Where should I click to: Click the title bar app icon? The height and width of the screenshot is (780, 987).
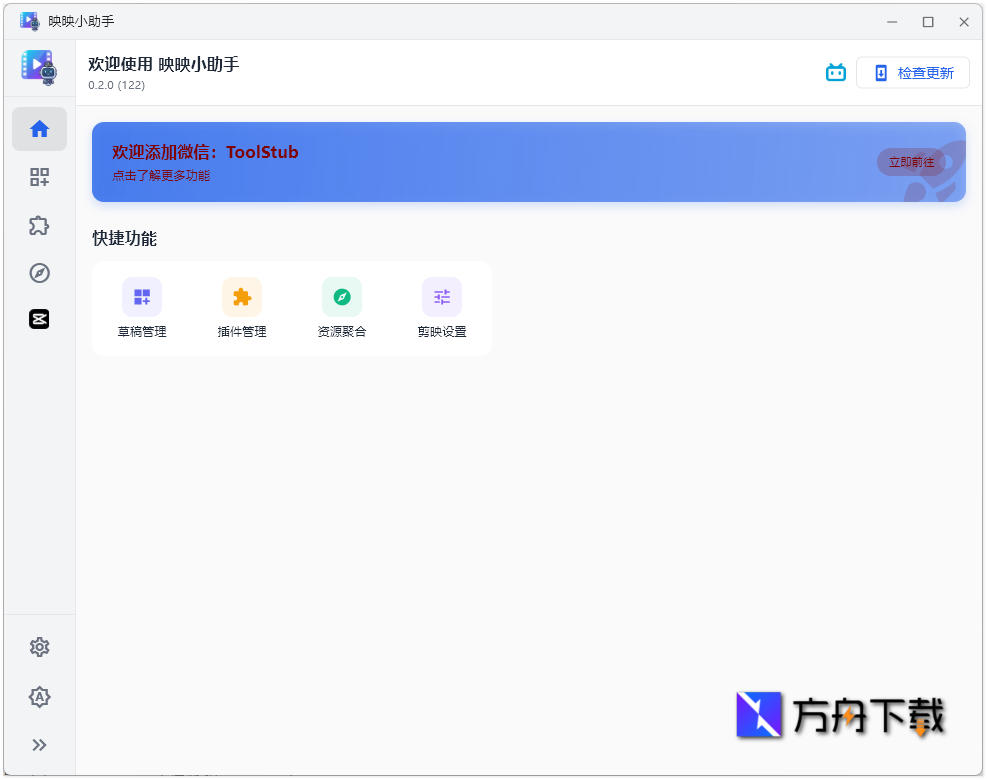[x=30, y=21]
